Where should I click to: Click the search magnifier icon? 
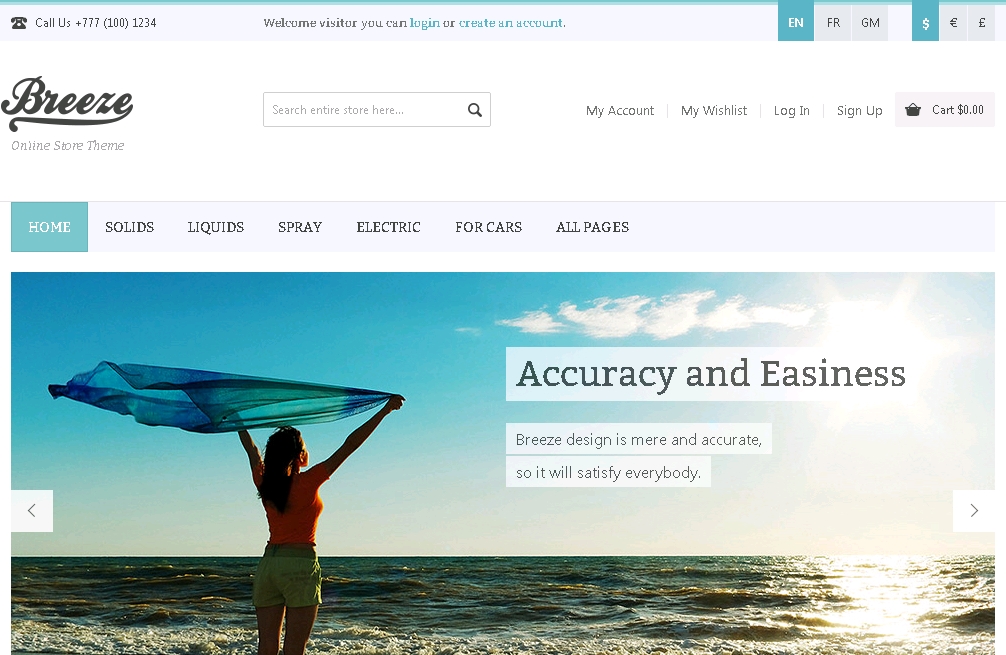point(474,110)
